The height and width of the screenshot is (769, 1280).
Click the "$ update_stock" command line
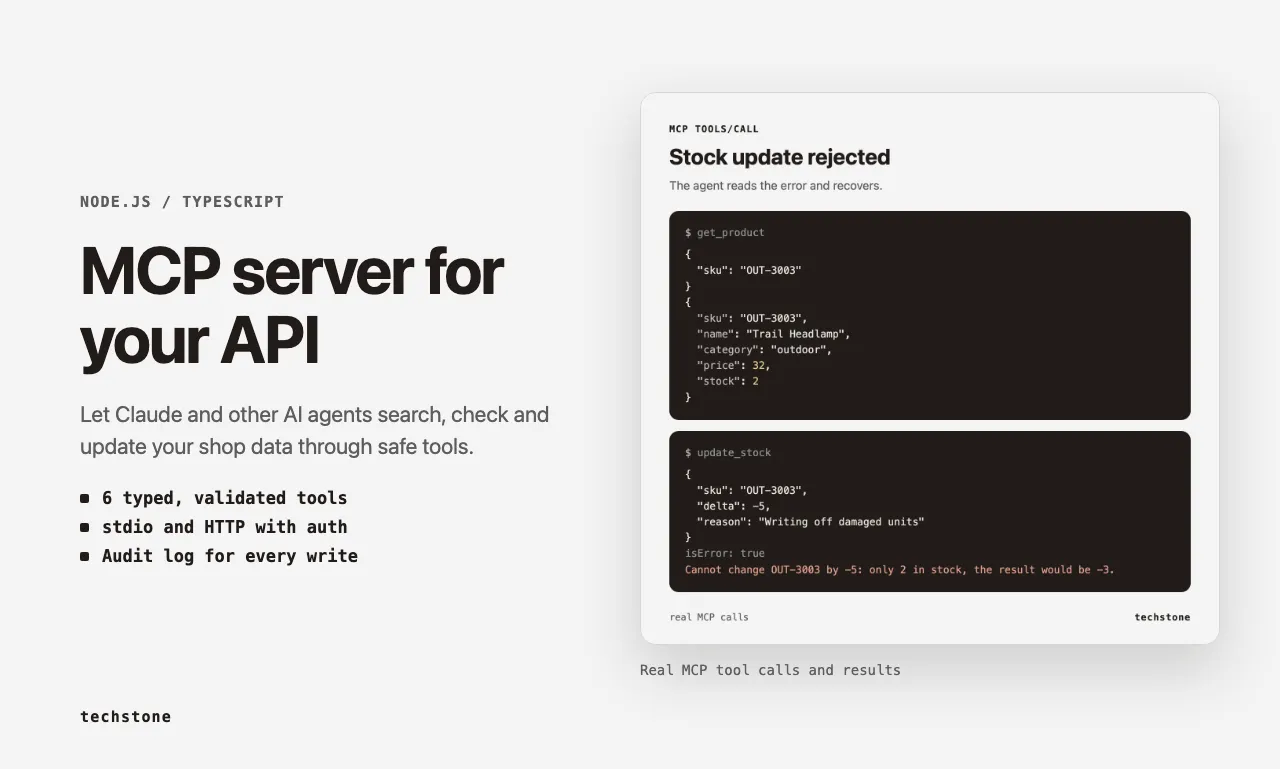728,453
